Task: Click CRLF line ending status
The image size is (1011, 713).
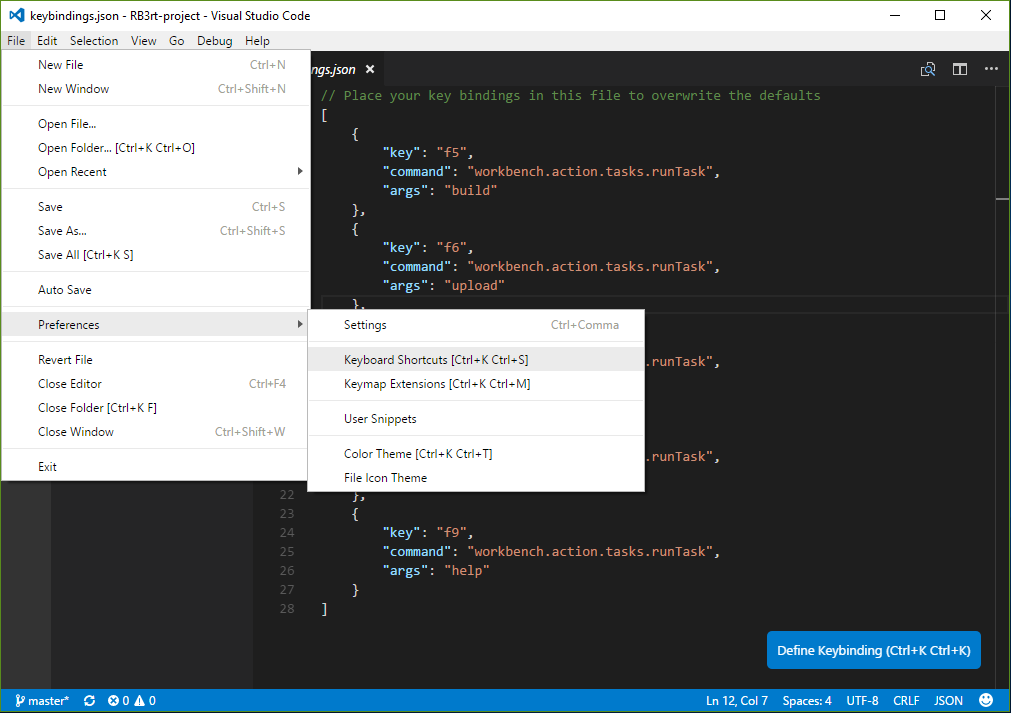Action: point(907,701)
